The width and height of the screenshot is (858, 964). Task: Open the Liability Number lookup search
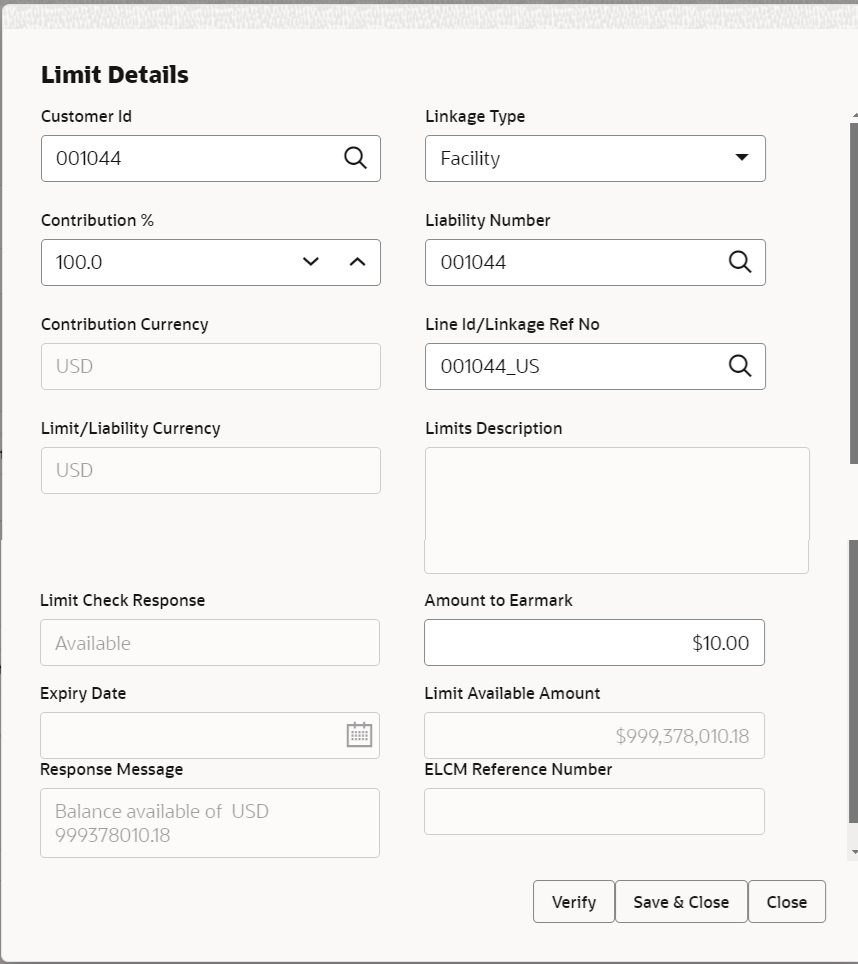740,262
